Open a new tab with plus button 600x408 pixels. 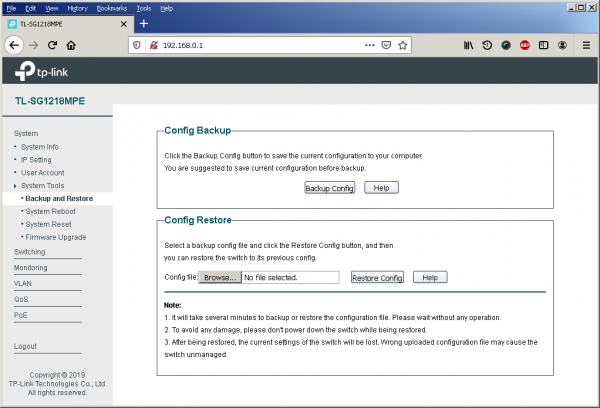(x=143, y=23)
